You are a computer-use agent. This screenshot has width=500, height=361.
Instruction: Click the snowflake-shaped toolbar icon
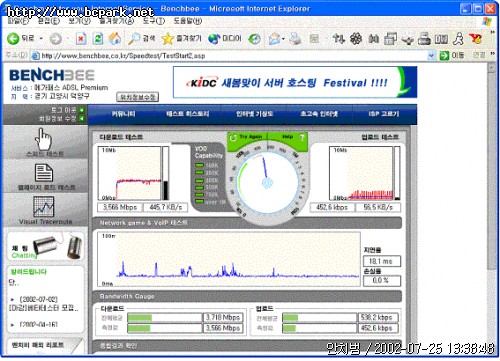click(356, 39)
